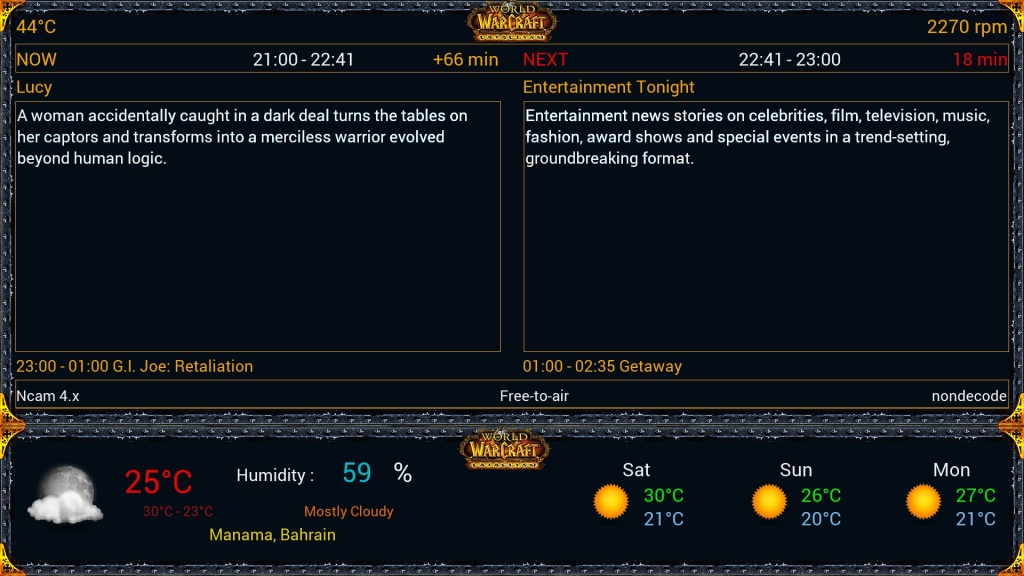Click the Lucy description text box
The image size is (1024, 576).
click(258, 226)
